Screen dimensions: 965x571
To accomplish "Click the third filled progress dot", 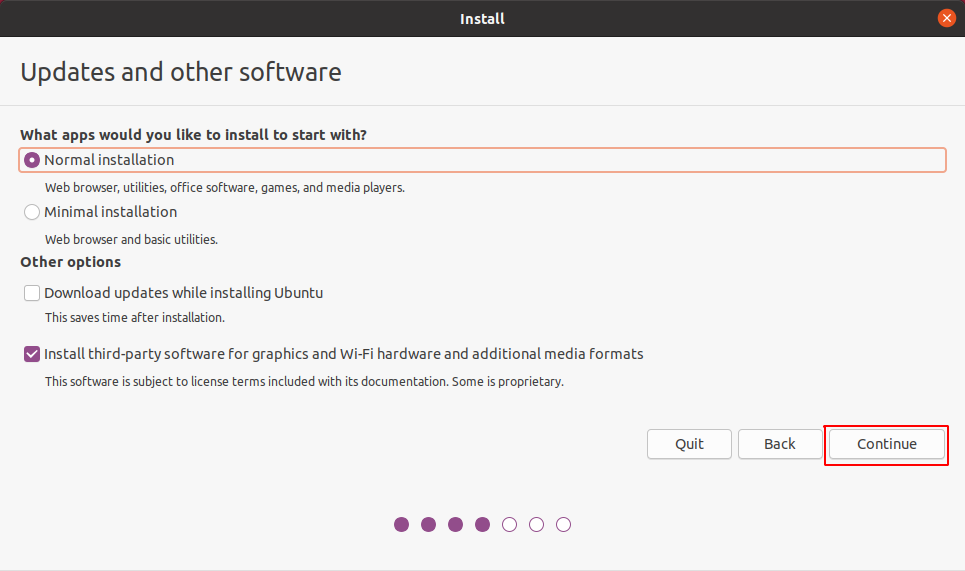I will tap(456, 524).
